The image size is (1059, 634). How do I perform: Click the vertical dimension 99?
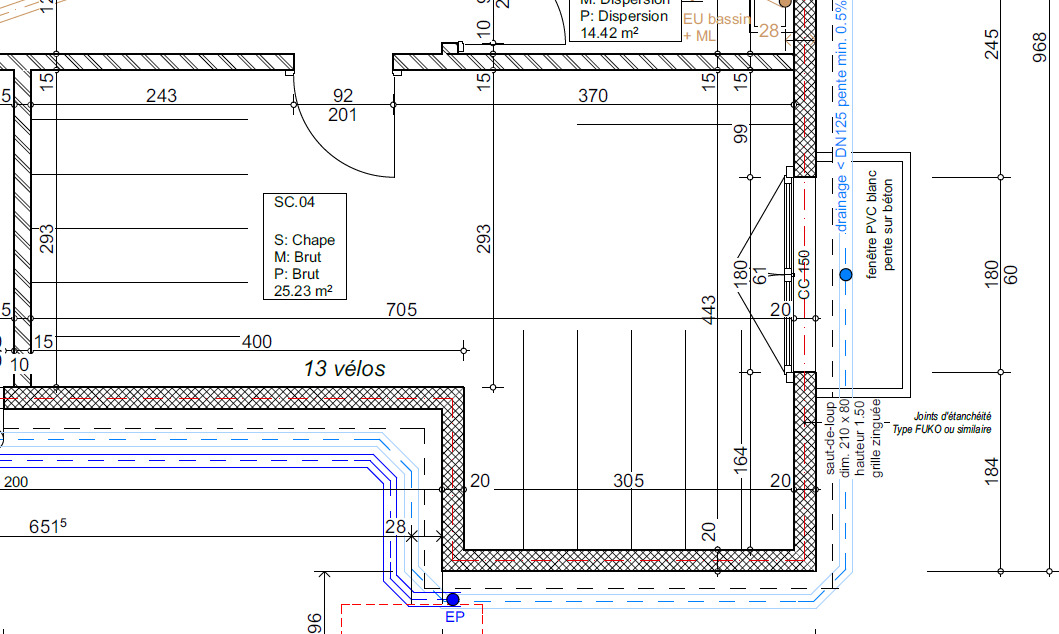(x=741, y=134)
